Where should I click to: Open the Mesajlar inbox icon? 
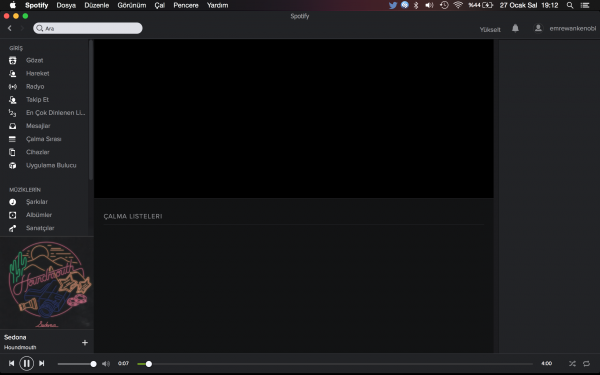pyautogui.click(x=13, y=126)
